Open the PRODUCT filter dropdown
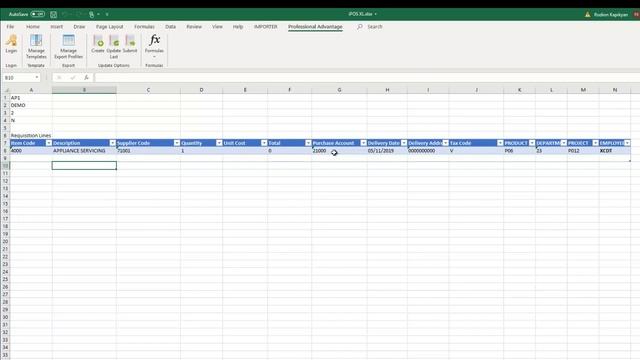This screenshot has height=360, width=640. click(x=532, y=143)
